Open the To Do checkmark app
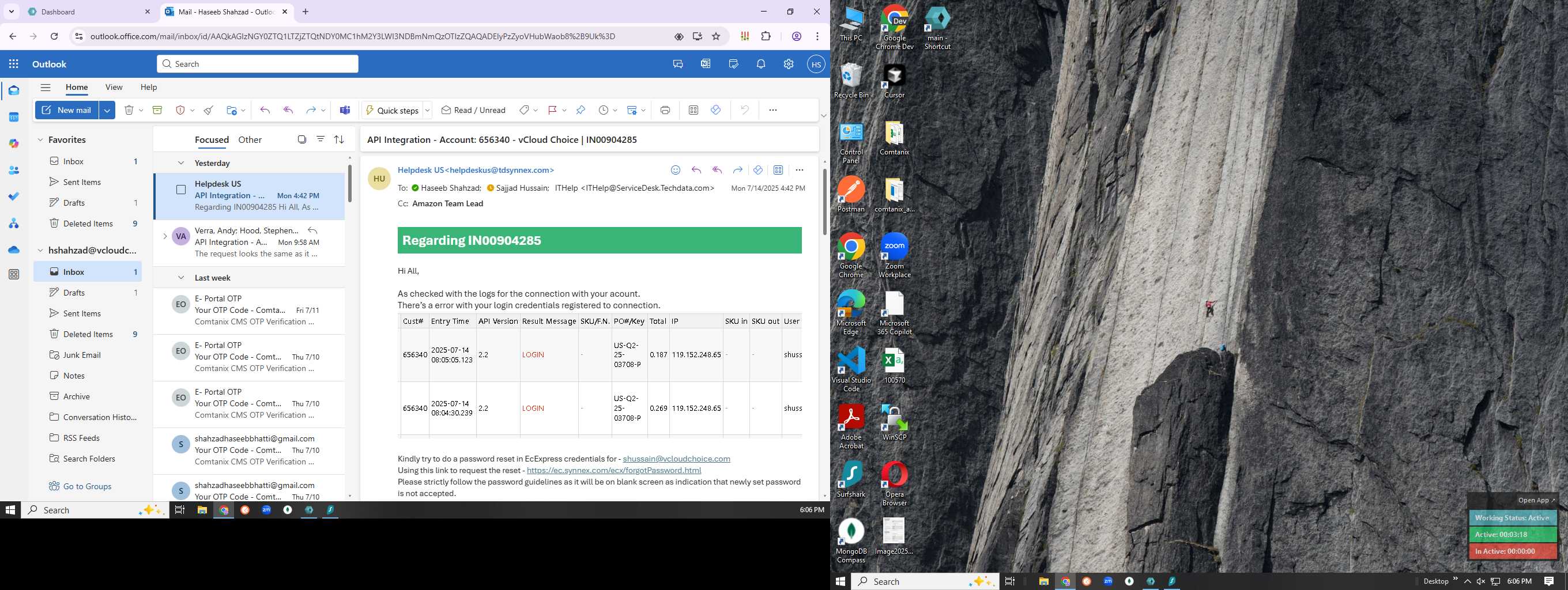This screenshot has width=1568, height=590. point(14,196)
